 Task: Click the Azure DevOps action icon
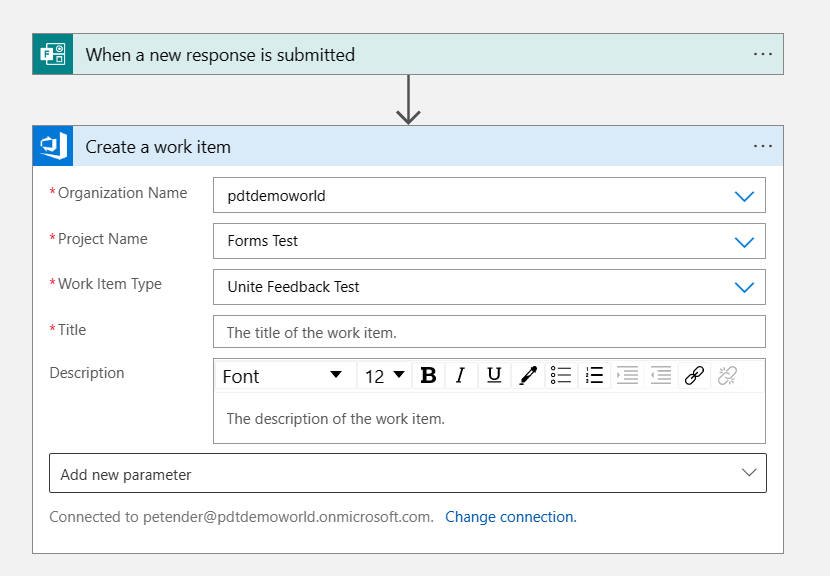[53, 147]
